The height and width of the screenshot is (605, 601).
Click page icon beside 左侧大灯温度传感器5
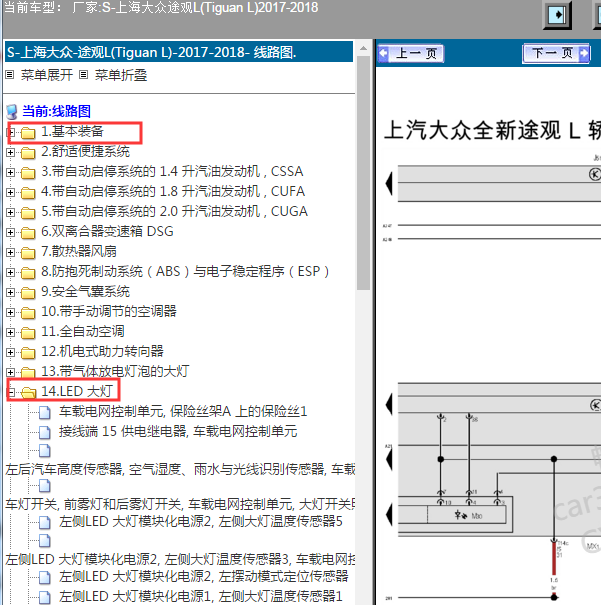click(45, 523)
